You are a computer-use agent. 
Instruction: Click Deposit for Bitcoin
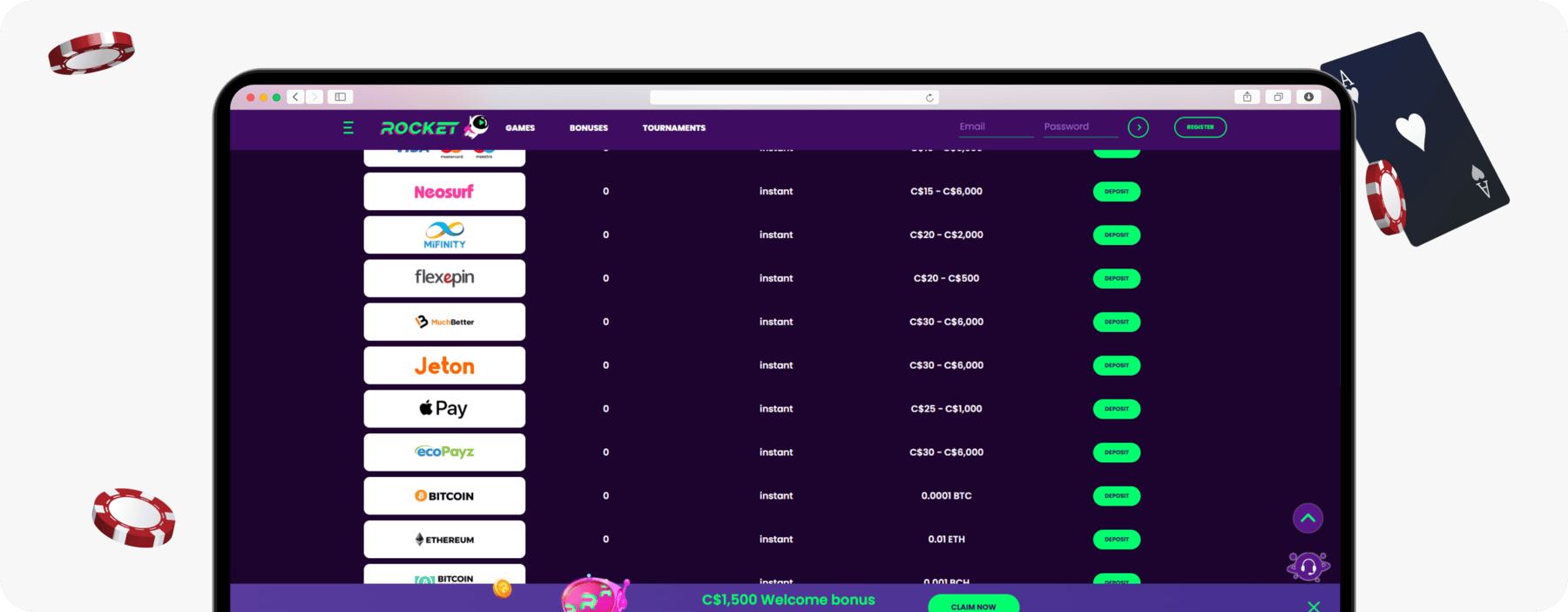click(x=1117, y=496)
